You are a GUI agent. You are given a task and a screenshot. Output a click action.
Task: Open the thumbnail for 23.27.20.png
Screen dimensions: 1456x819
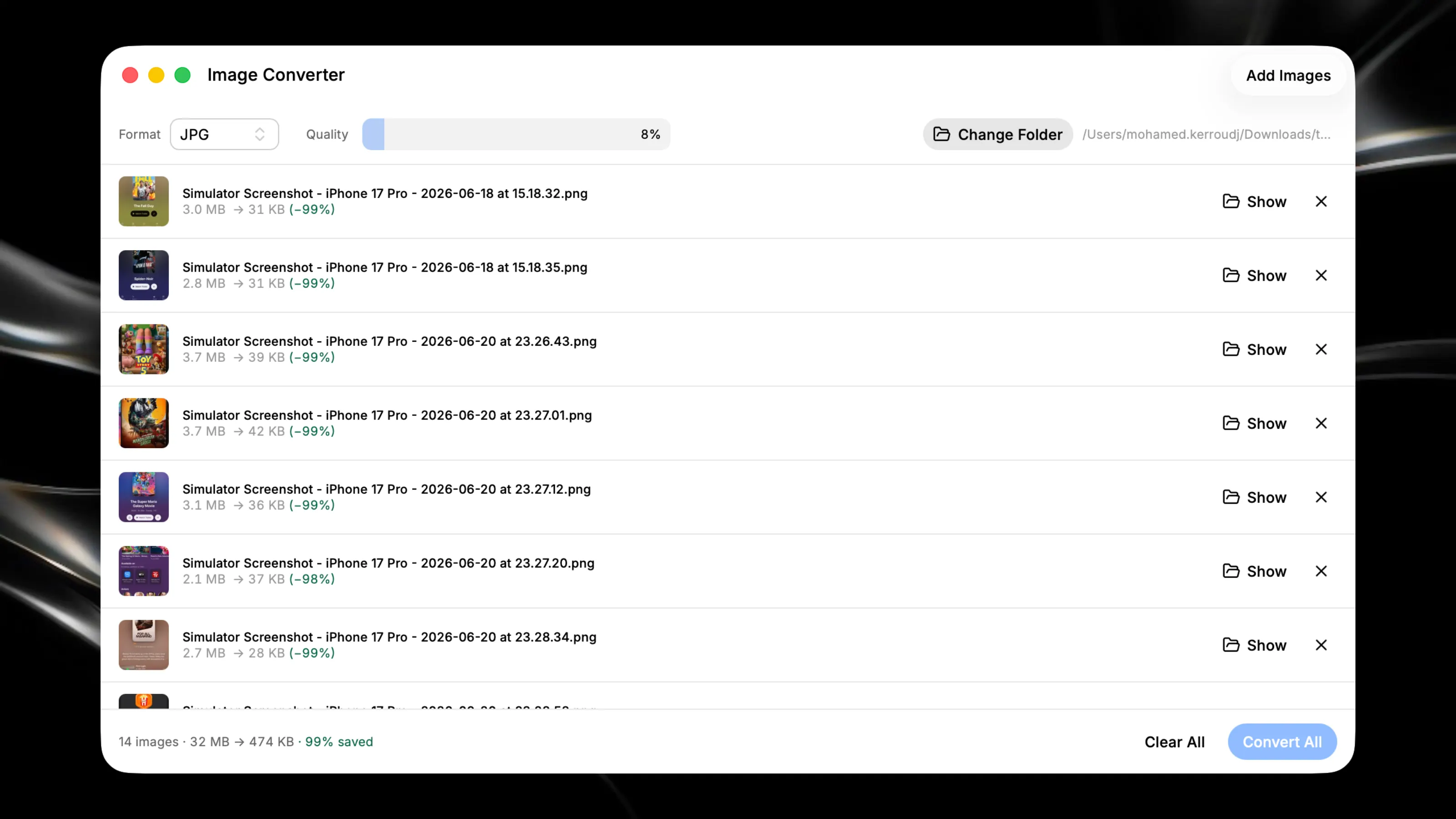(144, 571)
